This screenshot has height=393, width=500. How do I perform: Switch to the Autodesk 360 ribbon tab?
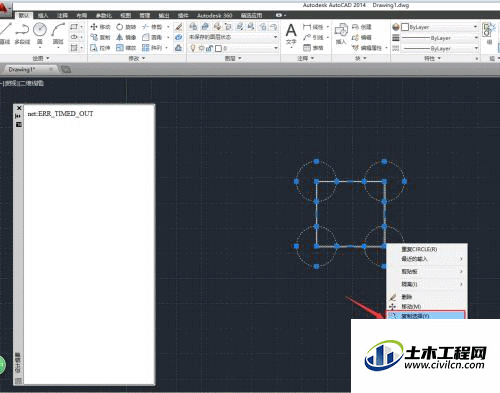(x=214, y=15)
